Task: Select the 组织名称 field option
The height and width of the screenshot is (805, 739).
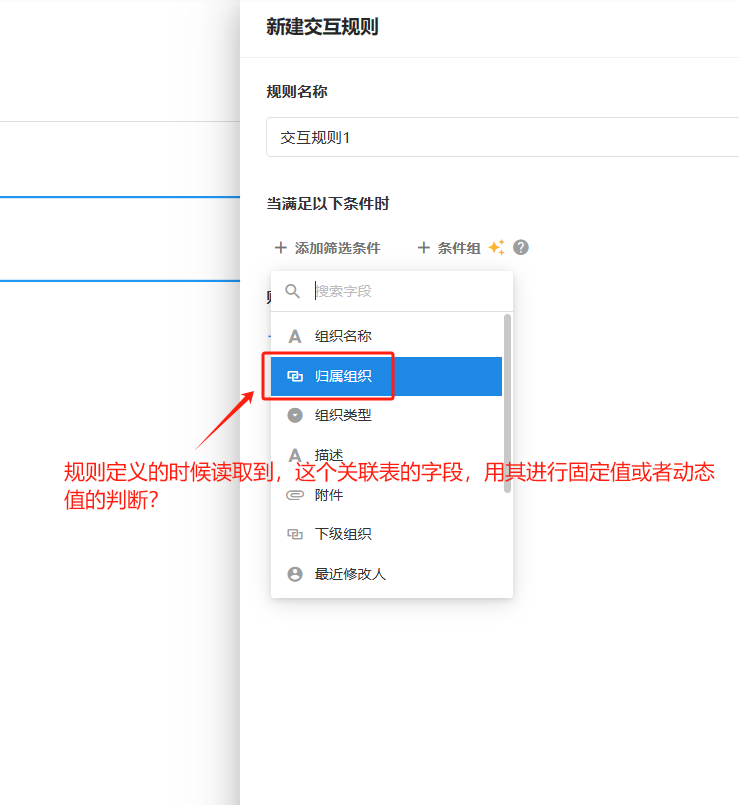Action: click(x=386, y=336)
